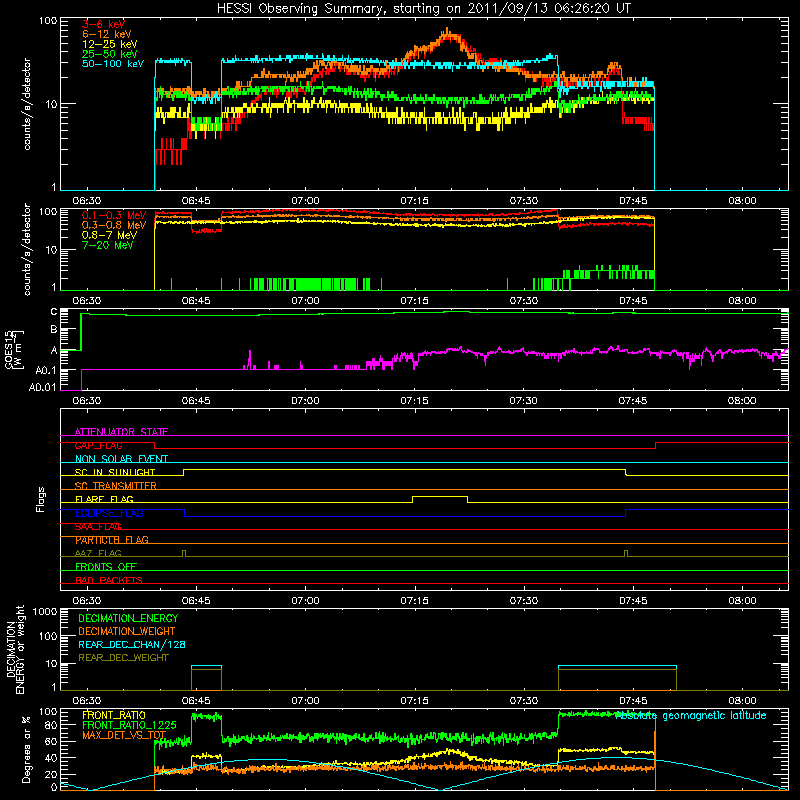The image size is (800, 800).
Task: Click the 0.3-0.8 MeV legend entry
Action: 114,225
